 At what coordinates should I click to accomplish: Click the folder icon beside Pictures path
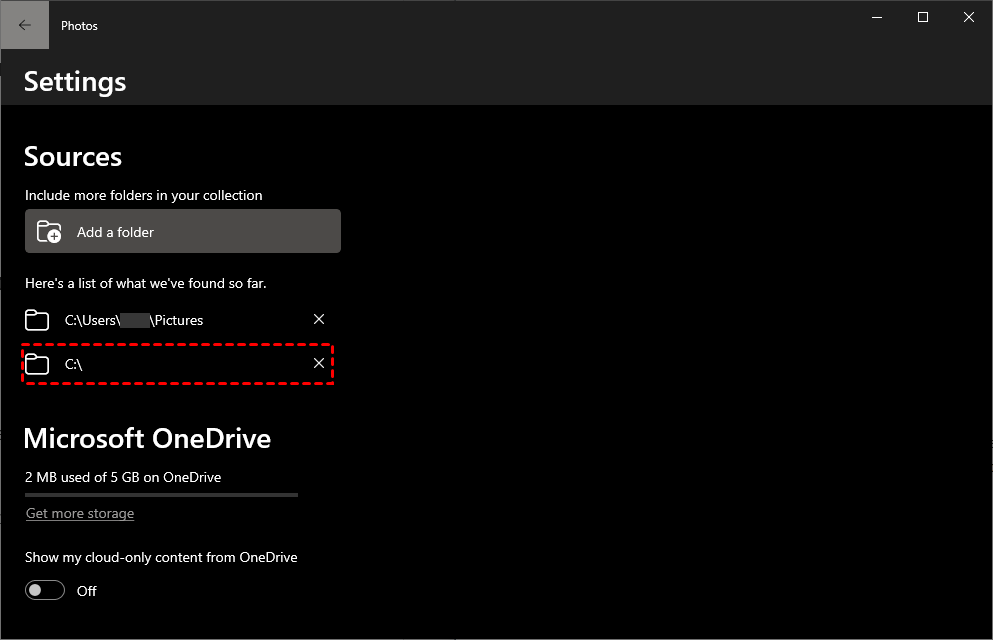tap(37, 320)
